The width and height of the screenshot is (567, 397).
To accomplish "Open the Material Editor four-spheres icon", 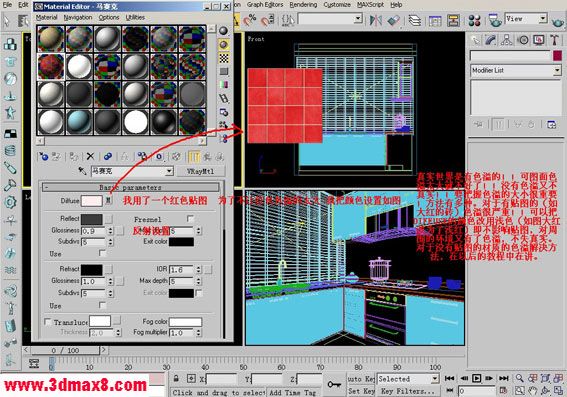I will tap(474, 20).
